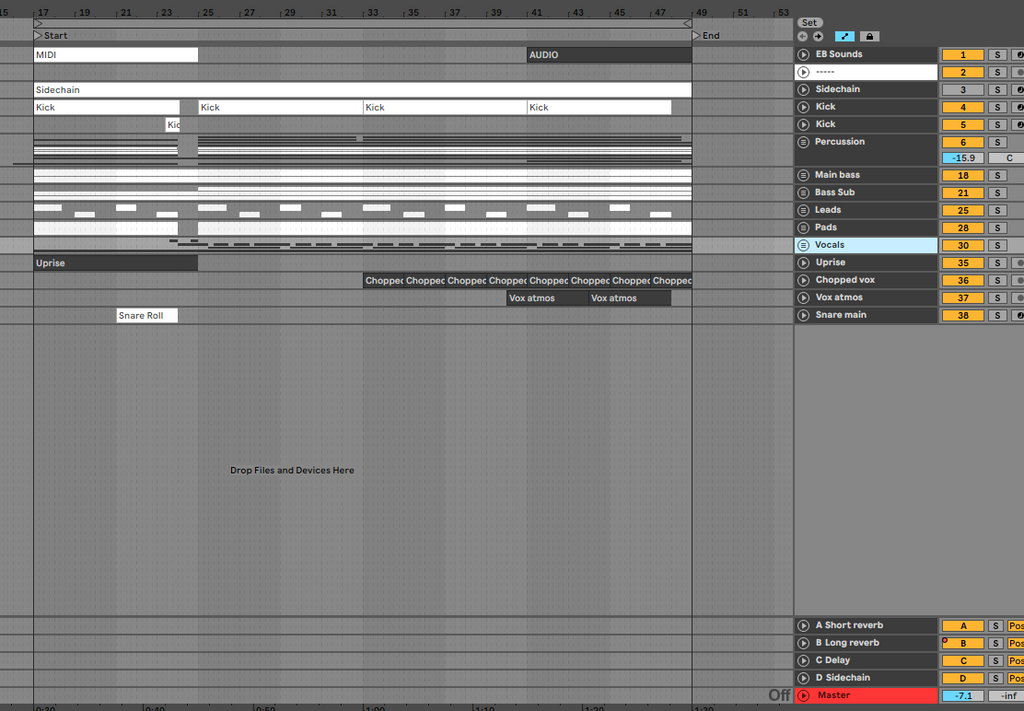Click the Set locator button
Screen dimensions: 1024x711
pos(809,22)
